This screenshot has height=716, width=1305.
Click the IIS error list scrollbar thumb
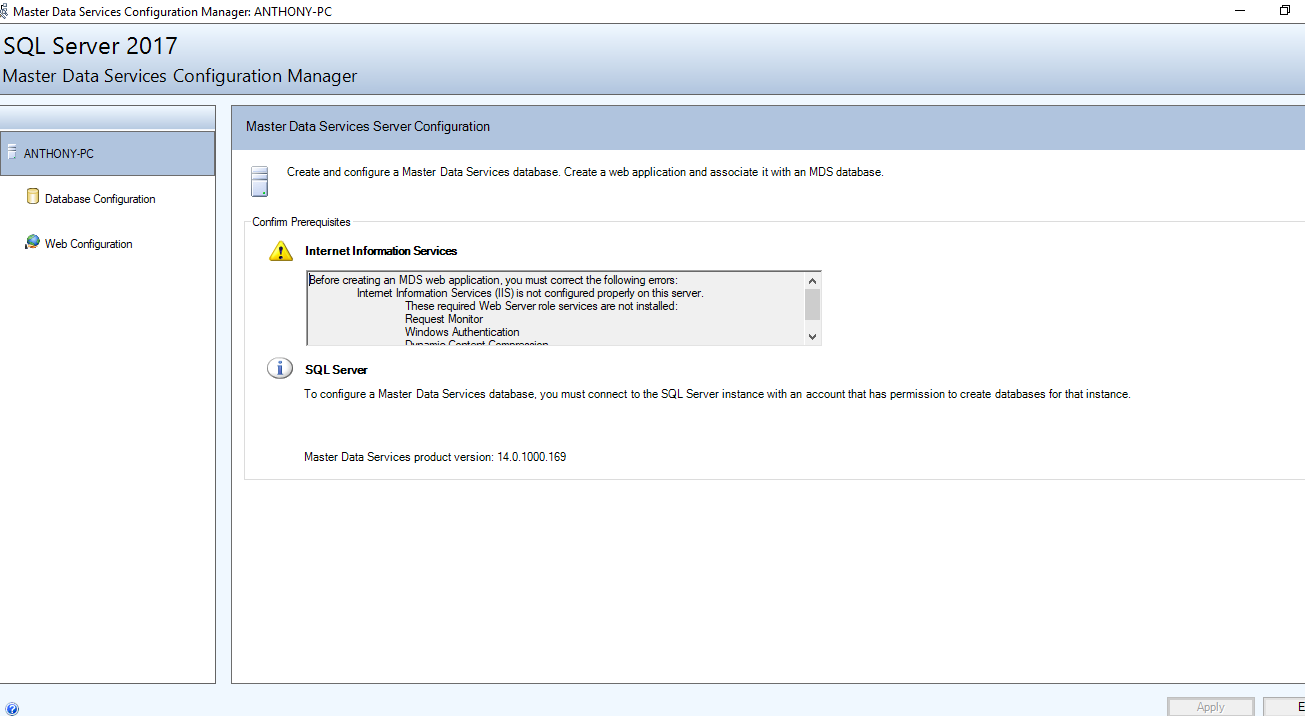click(x=812, y=304)
